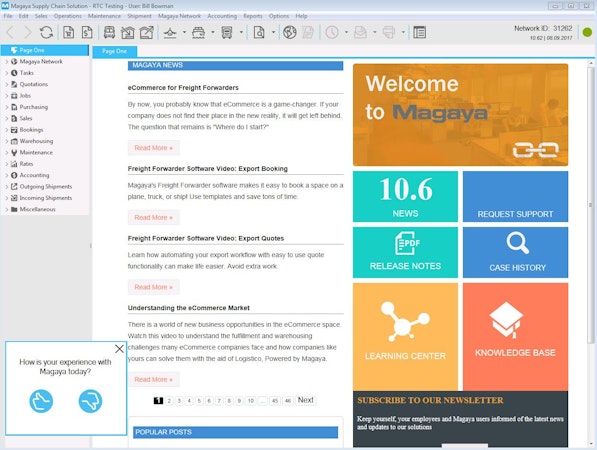Screen dimensions: 597x450
Task: Click the Refresh icon in toolbar
Action: tap(46, 32)
